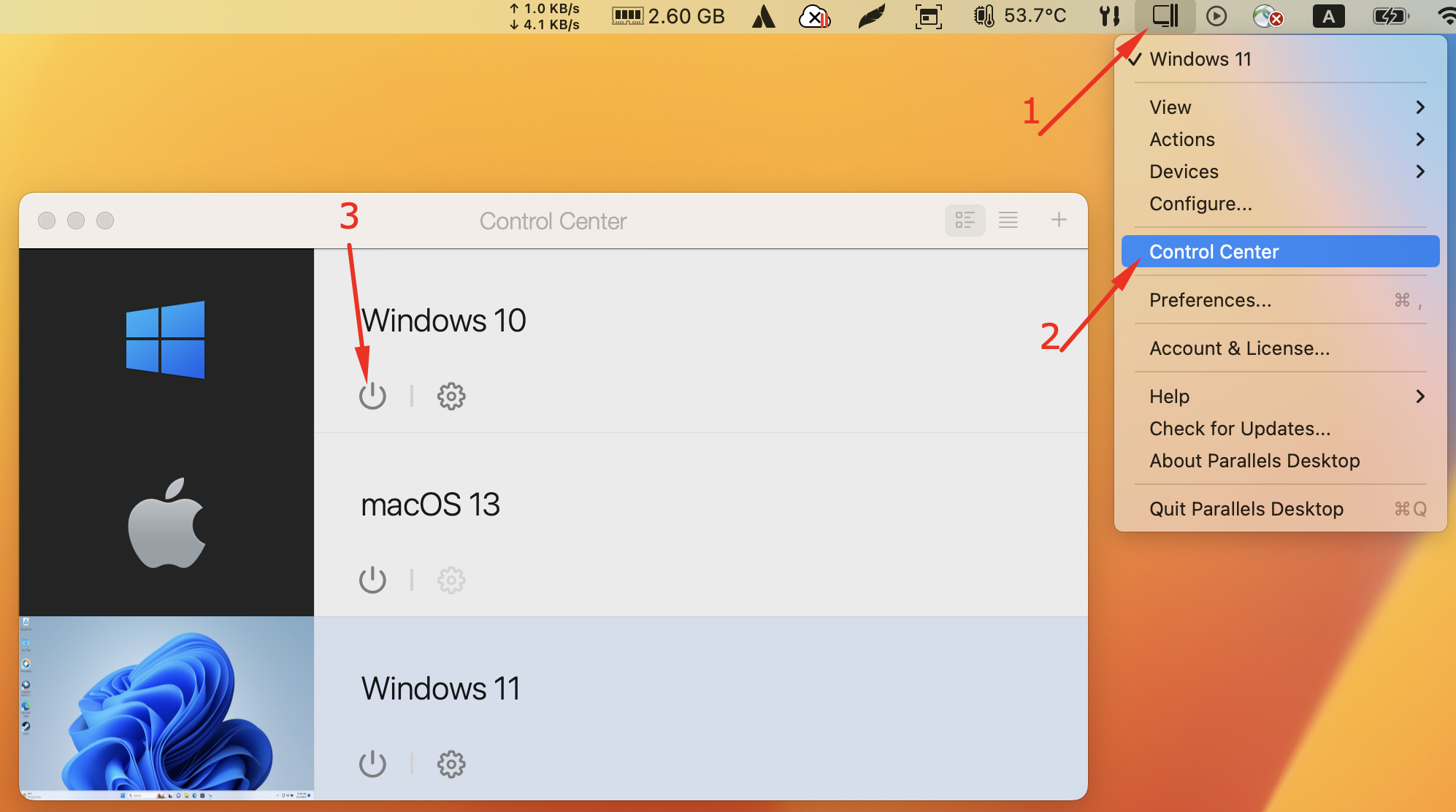1456x812 pixels.
Task: Expand the Actions submenu
Action: 1281,139
